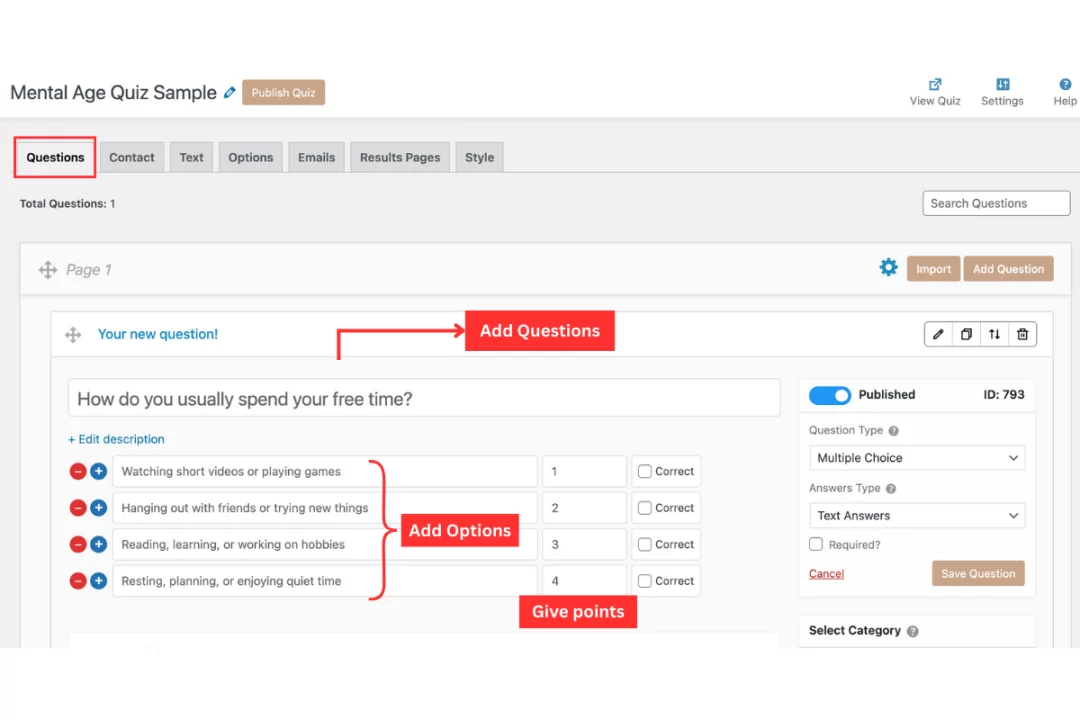Delete the question using trash icon
1080x720 pixels.
point(1022,334)
